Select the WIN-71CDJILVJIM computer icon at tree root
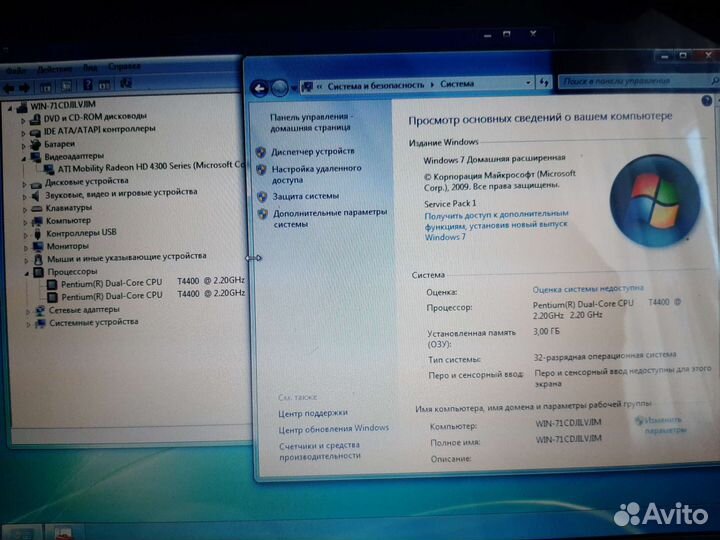 click(21, 107)
